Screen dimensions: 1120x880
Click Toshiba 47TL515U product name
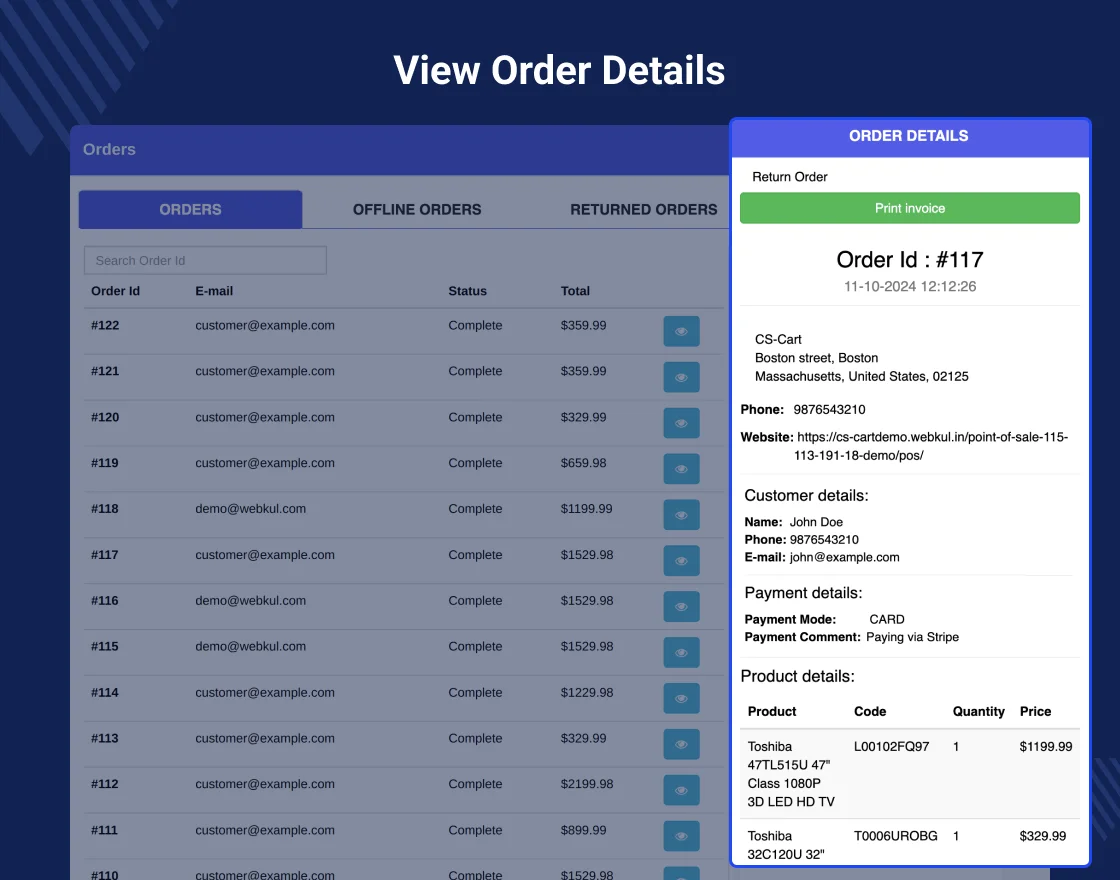(x=791, y=774)
